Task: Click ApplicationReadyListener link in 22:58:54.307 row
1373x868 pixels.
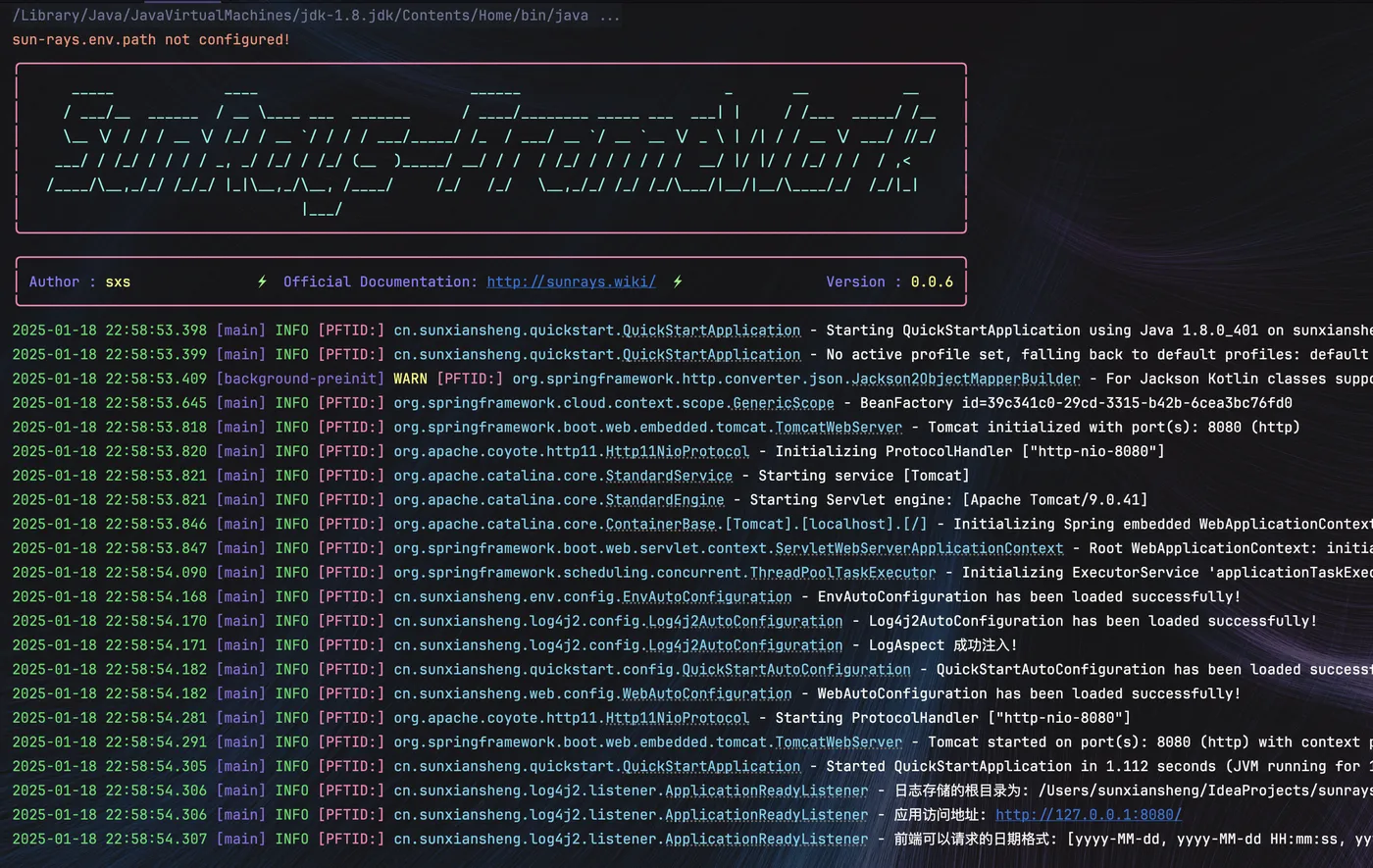Action: tap(766, 839)
